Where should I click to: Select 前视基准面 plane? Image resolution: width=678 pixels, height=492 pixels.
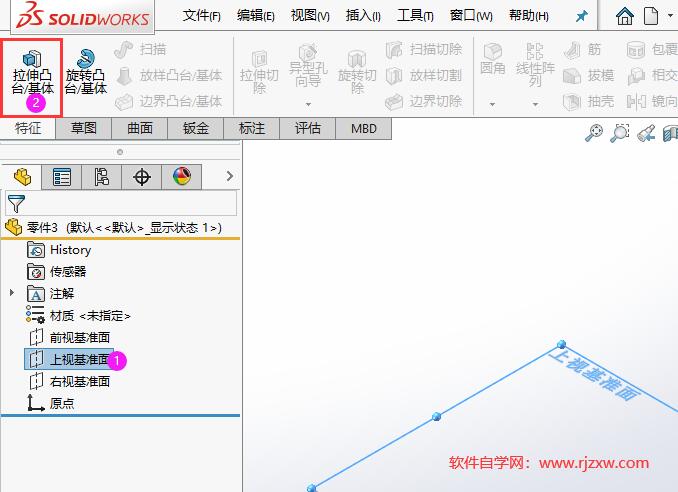click(69, 337)
